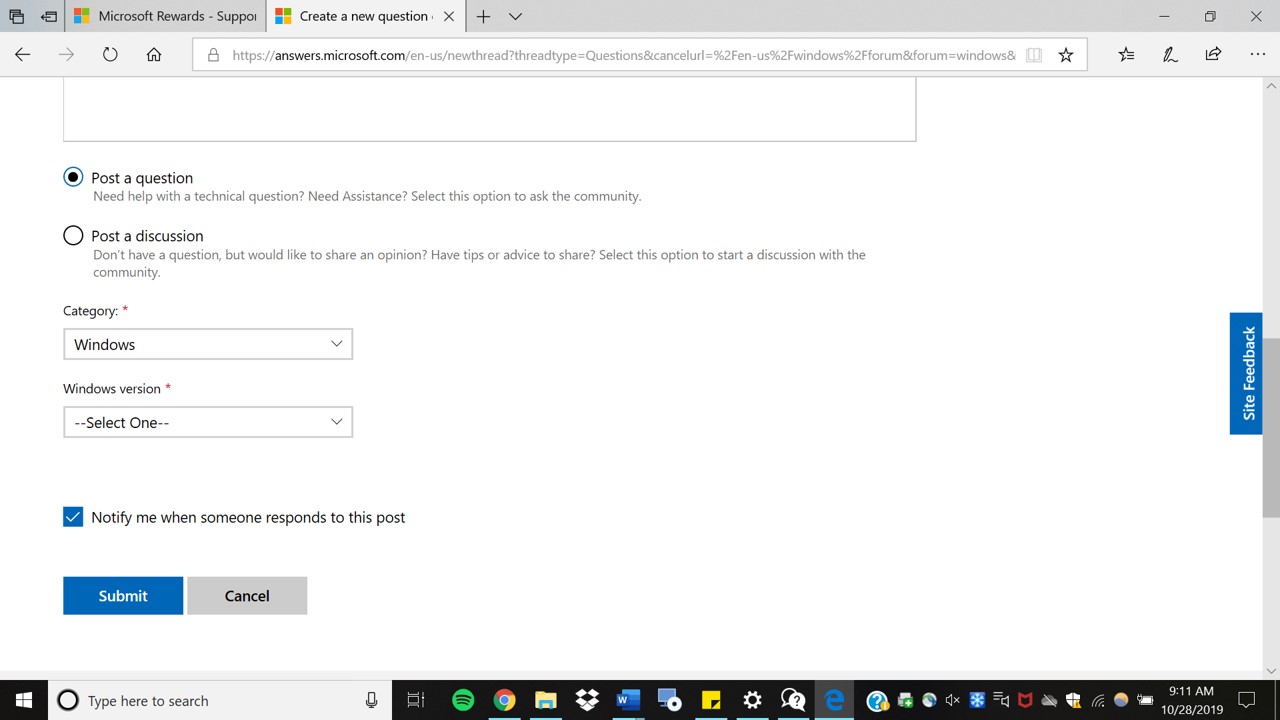The height and width of the screenshot is (720, 1280).
Task: Click inside the question details text area
Action: pyautogui.click(x=489, y=108)
